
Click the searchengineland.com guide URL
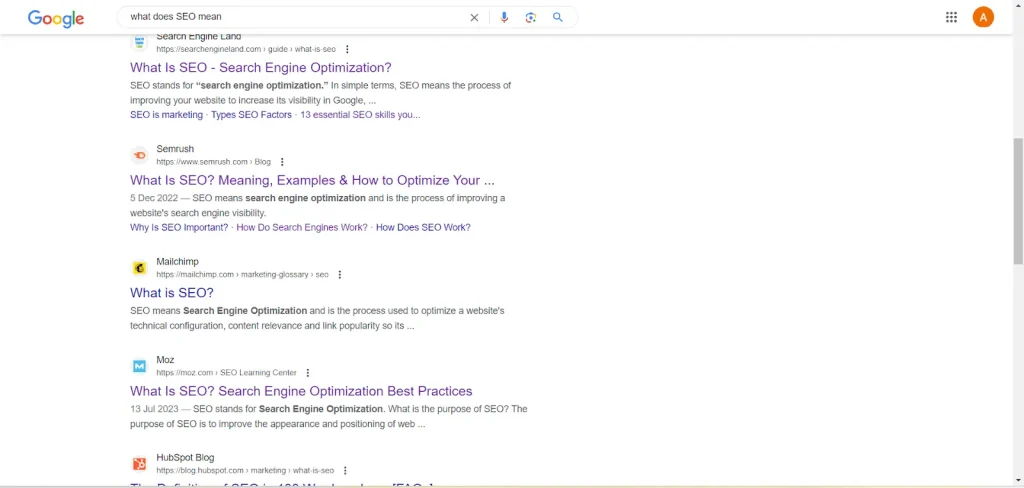pyautogui.click(x=246, y=50)
